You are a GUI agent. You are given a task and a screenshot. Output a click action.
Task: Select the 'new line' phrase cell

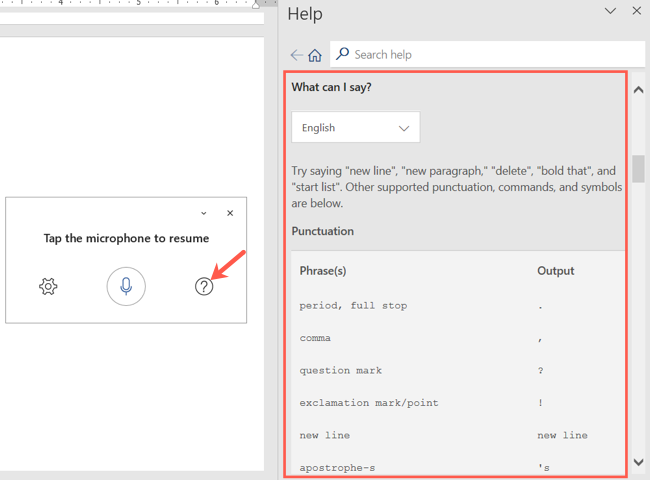coord(325,435)
